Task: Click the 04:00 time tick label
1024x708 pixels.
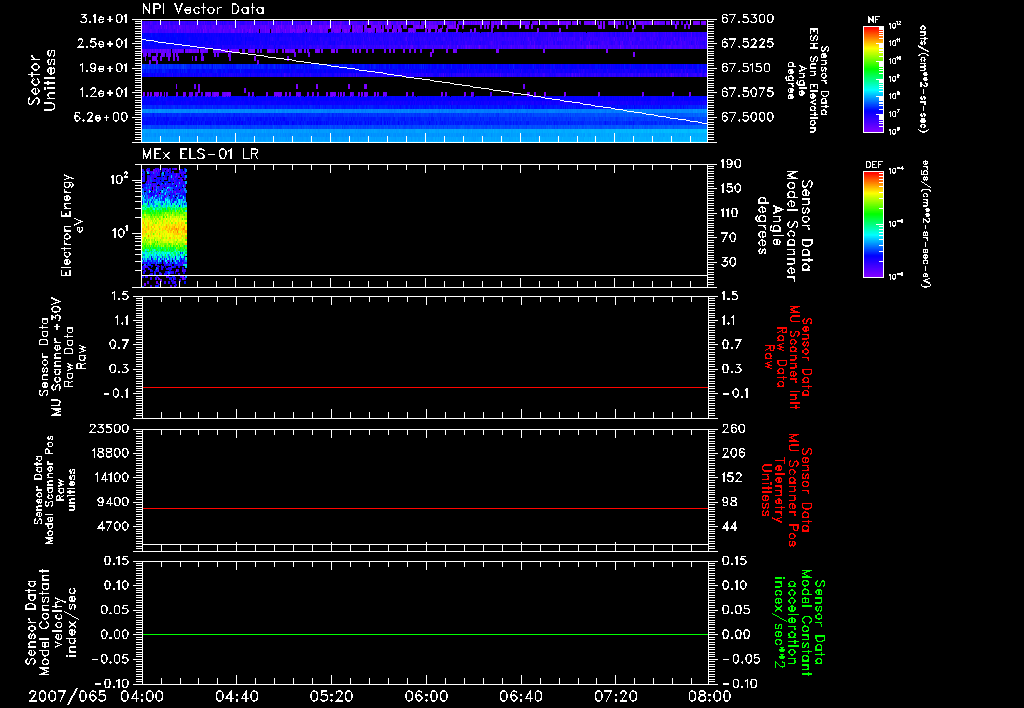Action: (x=142, y=696)
